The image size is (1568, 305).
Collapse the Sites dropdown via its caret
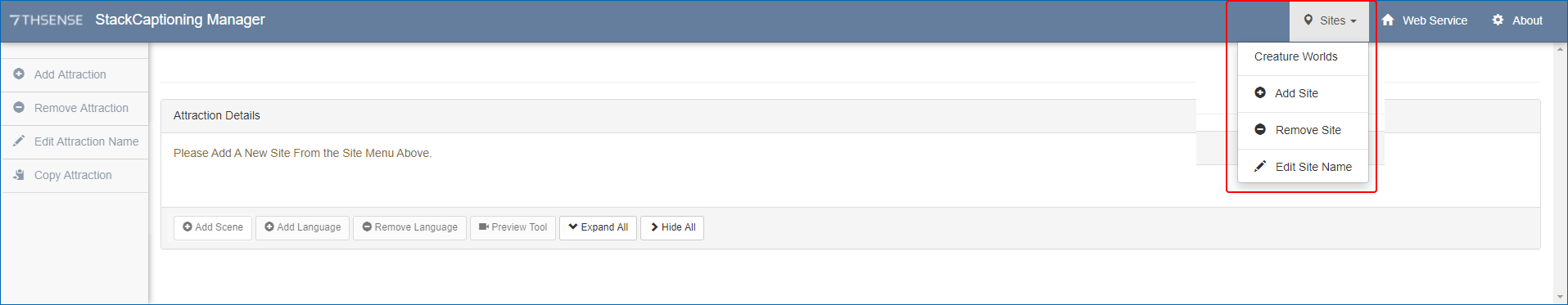[x=1353, y=21]
